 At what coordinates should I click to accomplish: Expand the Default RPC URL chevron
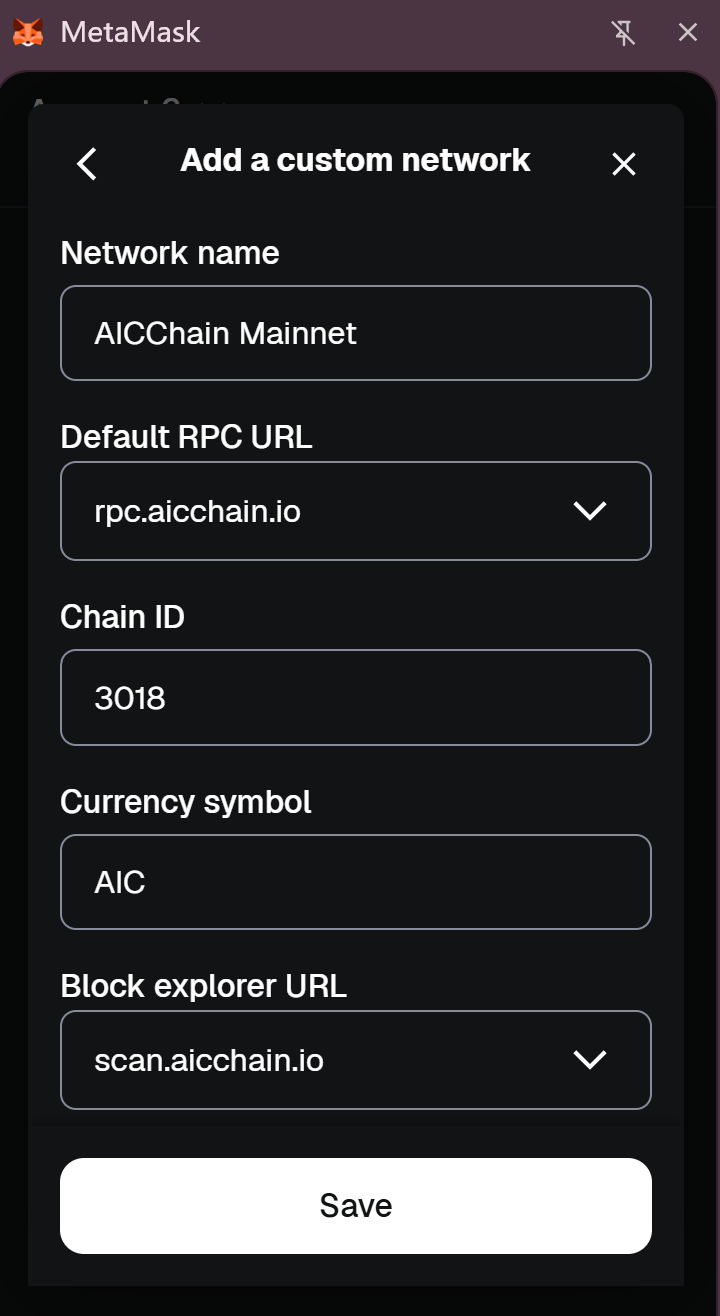[590, 511]
